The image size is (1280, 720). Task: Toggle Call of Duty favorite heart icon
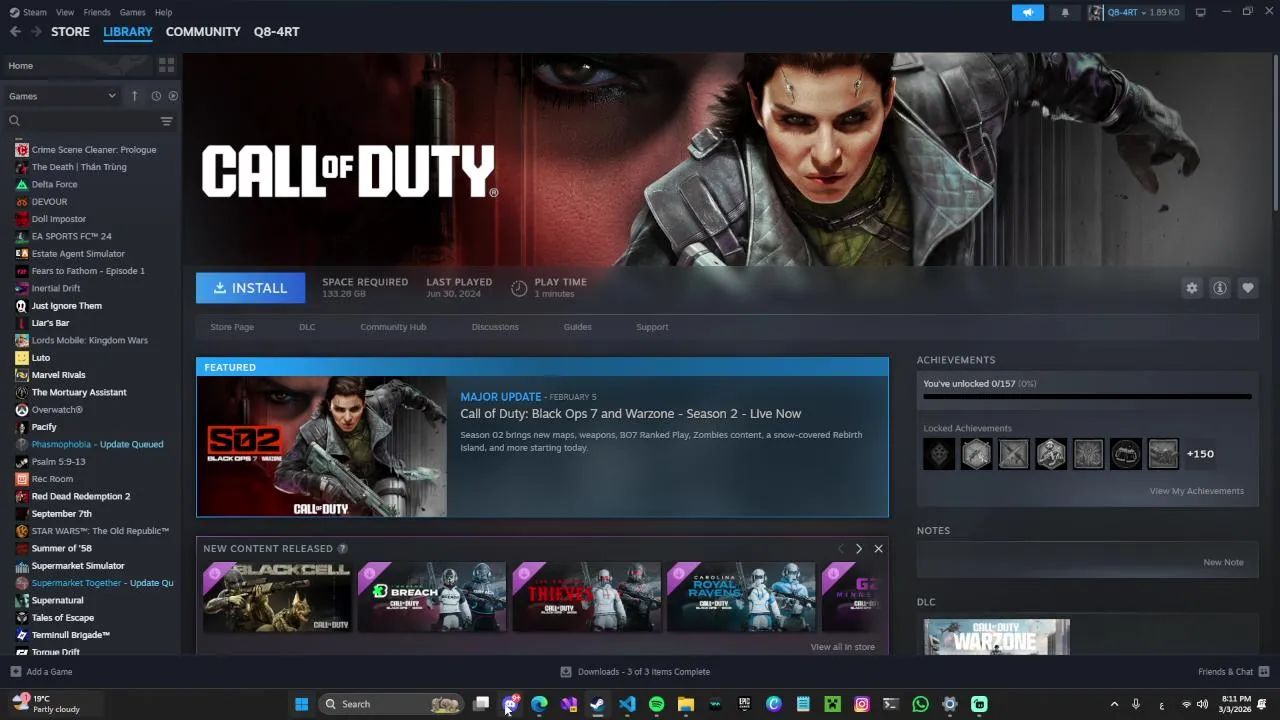(x=1248, y=288)
